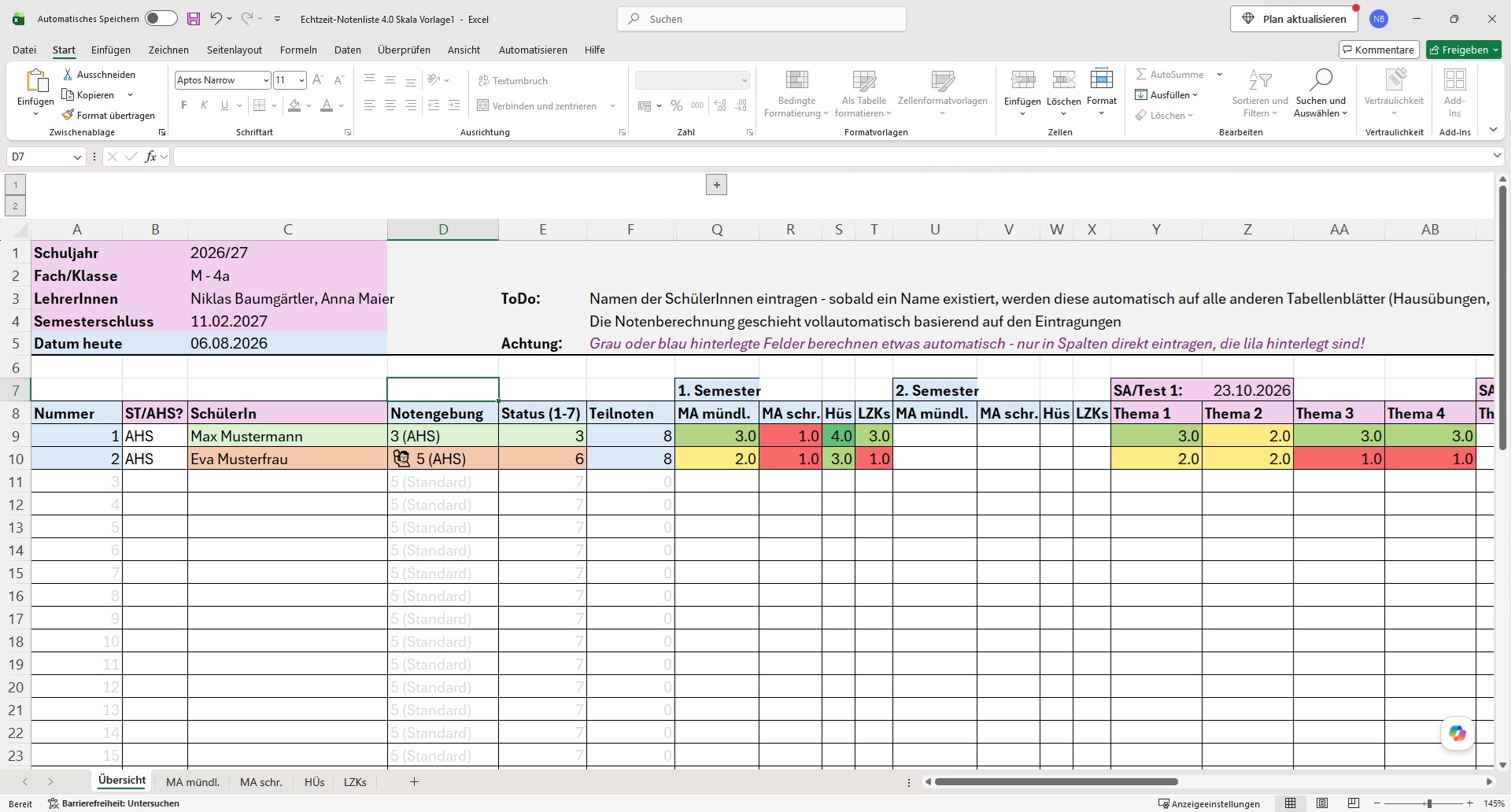Click the Redo arrow icon
The width and height of the screenshot is (1511, 812).
pos(247,19)
